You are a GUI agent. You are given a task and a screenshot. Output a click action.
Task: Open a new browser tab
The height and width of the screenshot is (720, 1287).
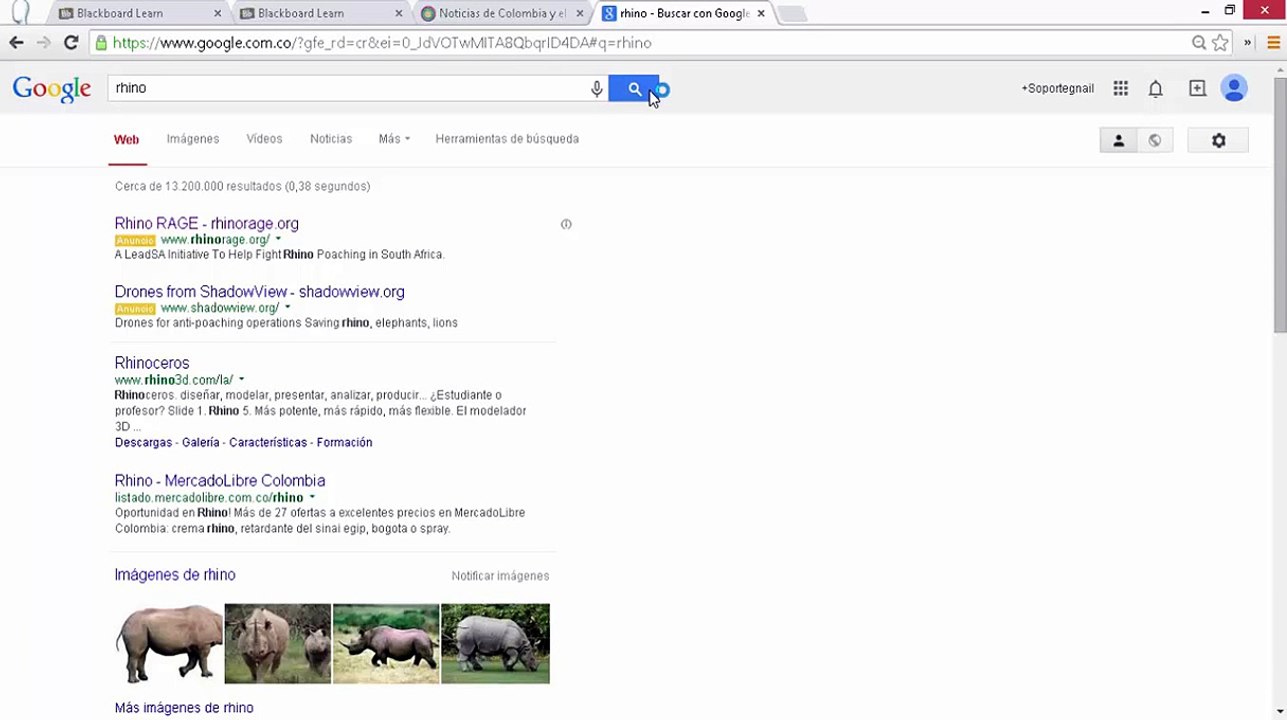click(x=791, y=14)
